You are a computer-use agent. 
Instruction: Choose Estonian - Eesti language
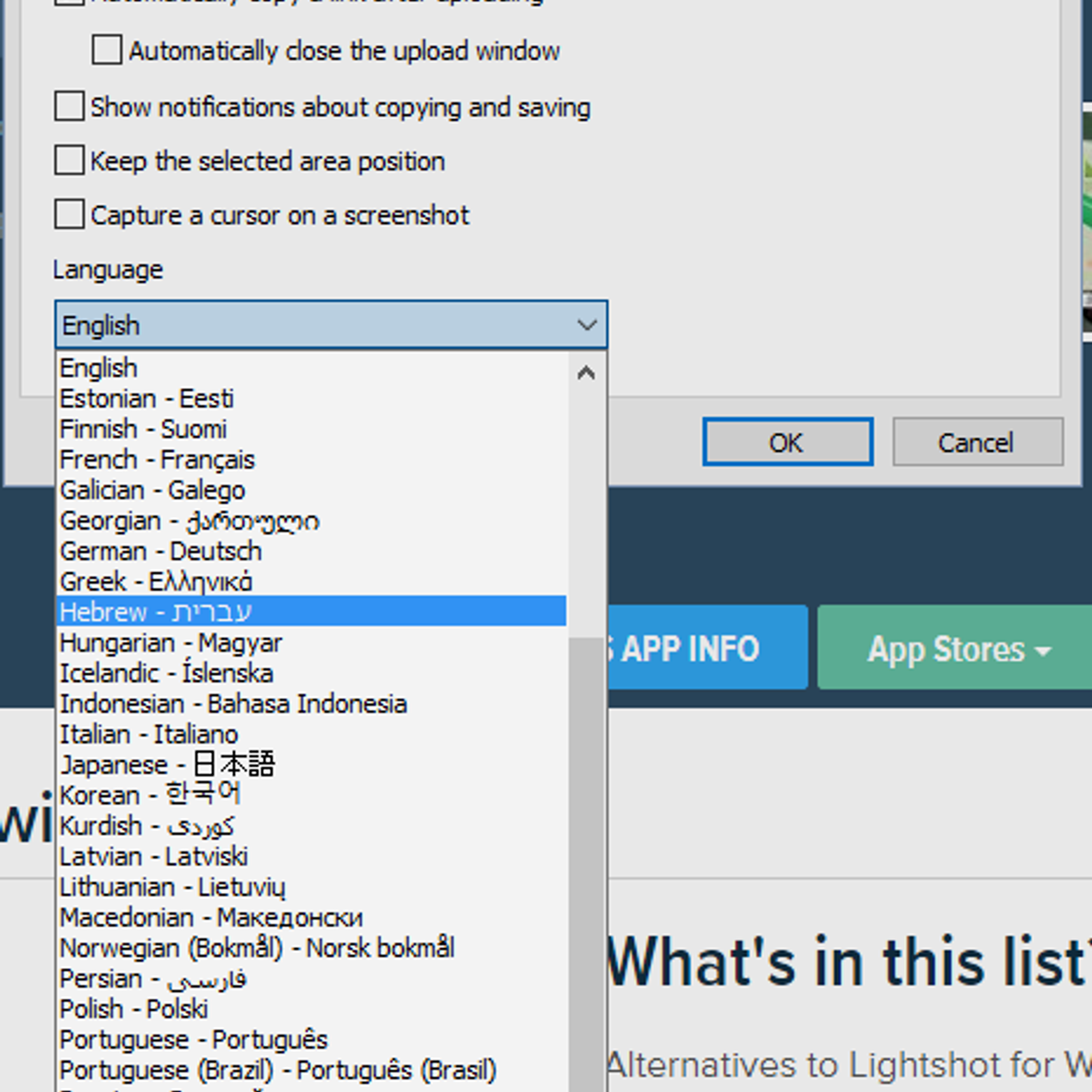pyautogui.click(x=311, y=399)
